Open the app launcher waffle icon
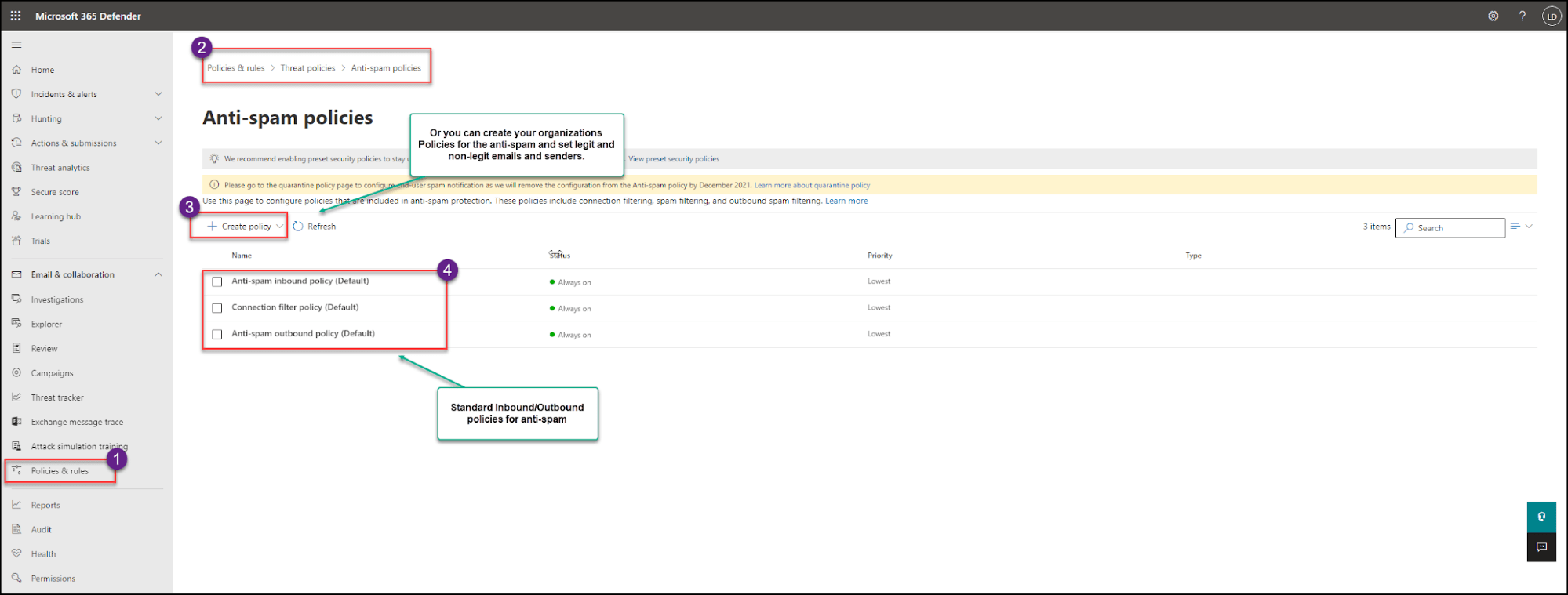This screenshot has height=595, width=1568. point(16,16)
